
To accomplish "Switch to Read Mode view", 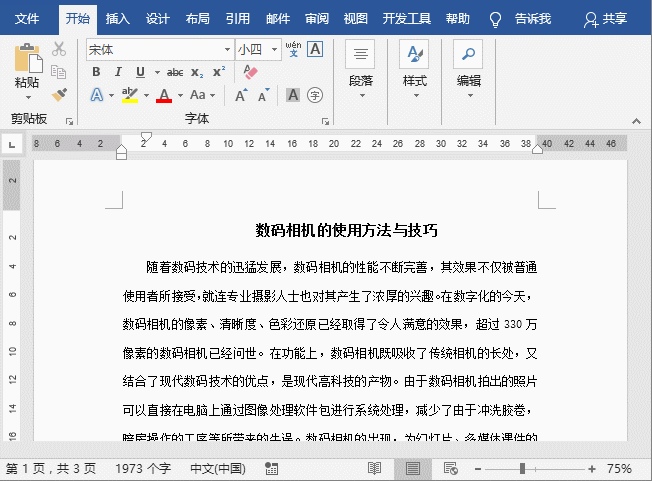I will (x=374, y=468).
